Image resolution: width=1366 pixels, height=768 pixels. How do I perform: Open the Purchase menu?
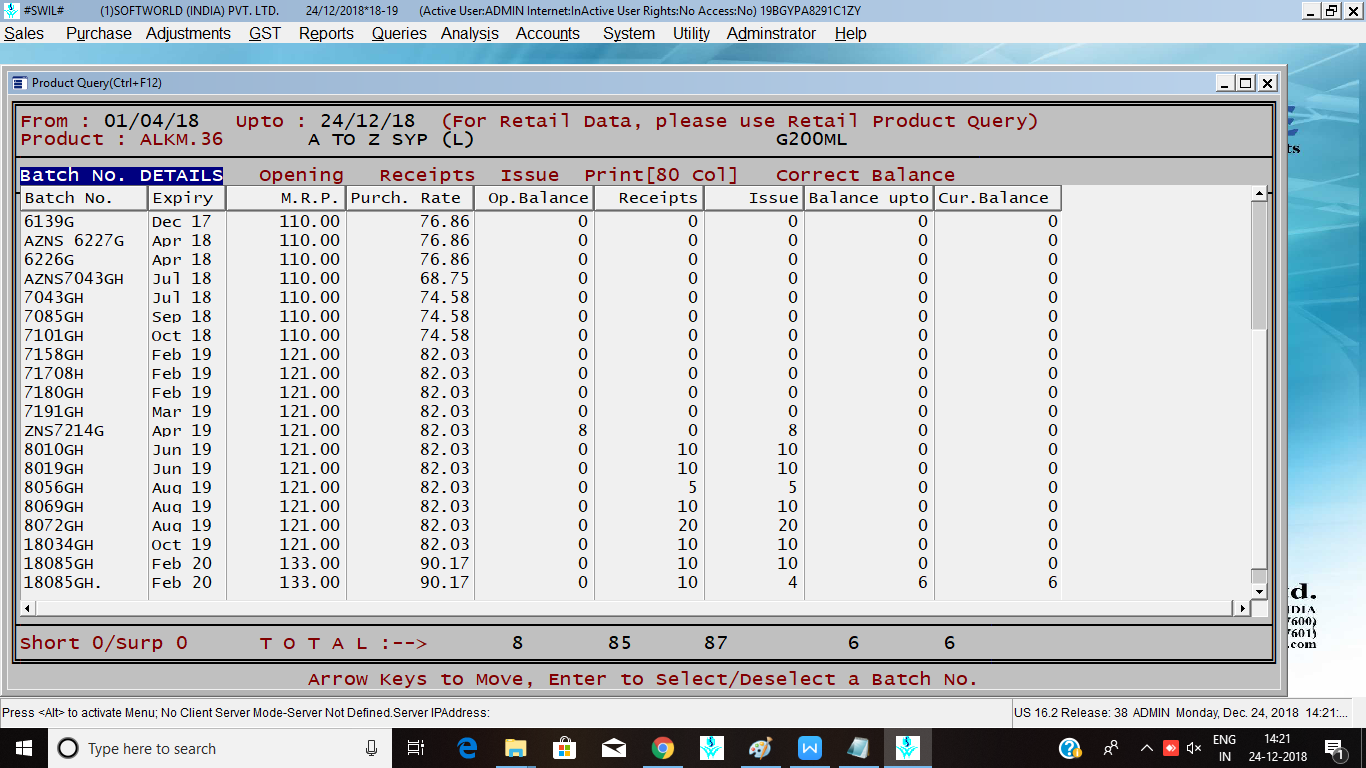[98, 33]
